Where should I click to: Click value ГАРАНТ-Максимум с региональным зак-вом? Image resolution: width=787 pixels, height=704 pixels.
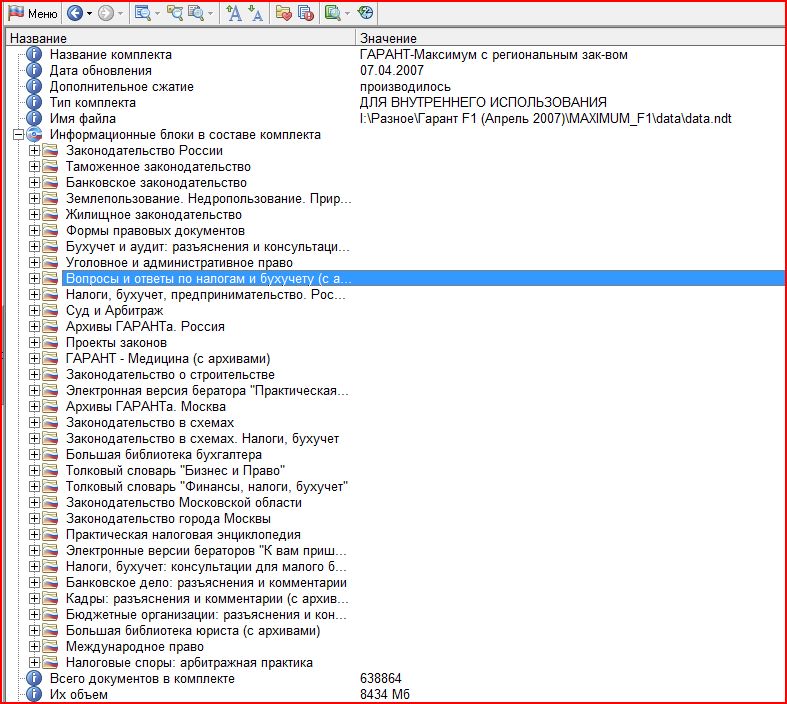[x=493, y=54]
